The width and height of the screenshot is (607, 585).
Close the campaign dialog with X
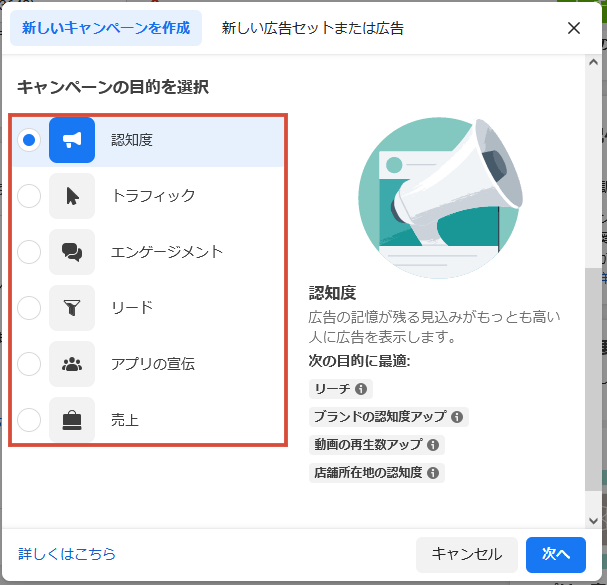tap(574, 28)
